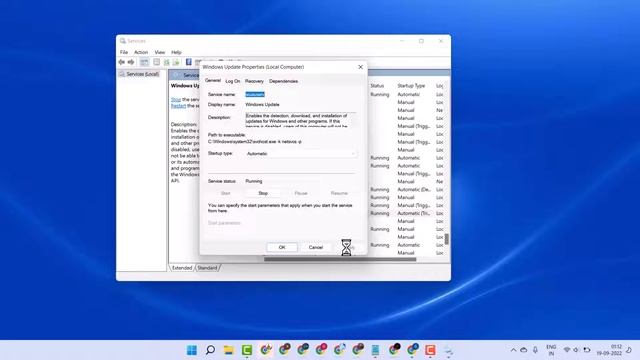Click the Start service button

pyautogui.click(x=225, y=193)
